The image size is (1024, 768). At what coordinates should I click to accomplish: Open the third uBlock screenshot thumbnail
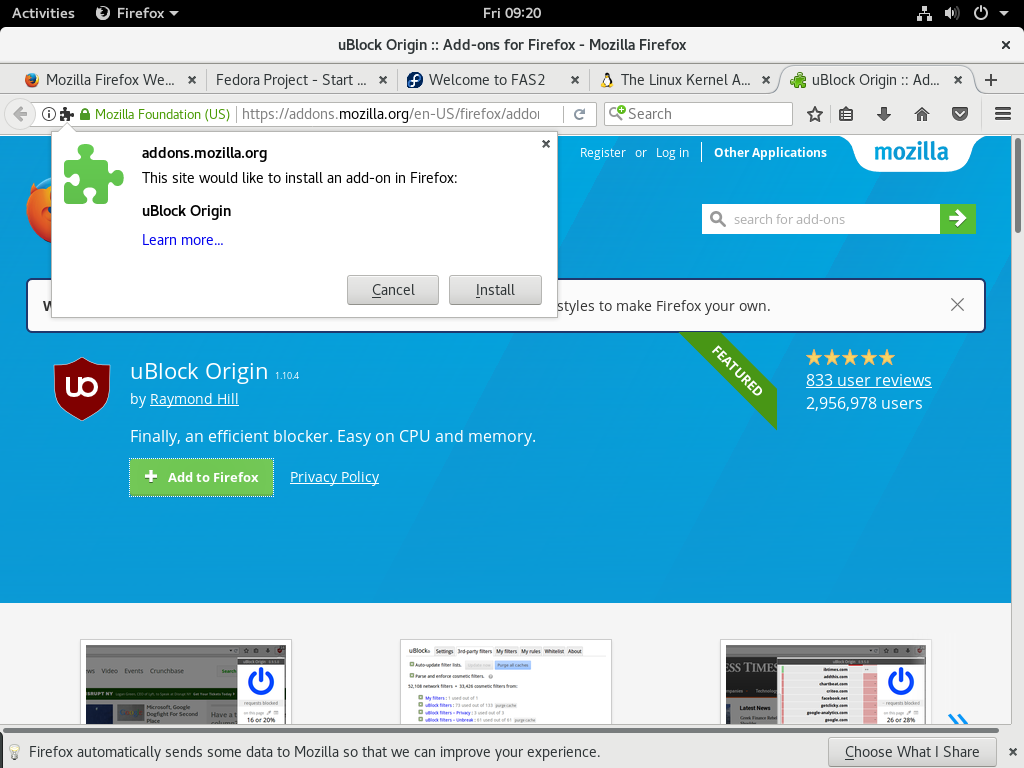(826, 682)
